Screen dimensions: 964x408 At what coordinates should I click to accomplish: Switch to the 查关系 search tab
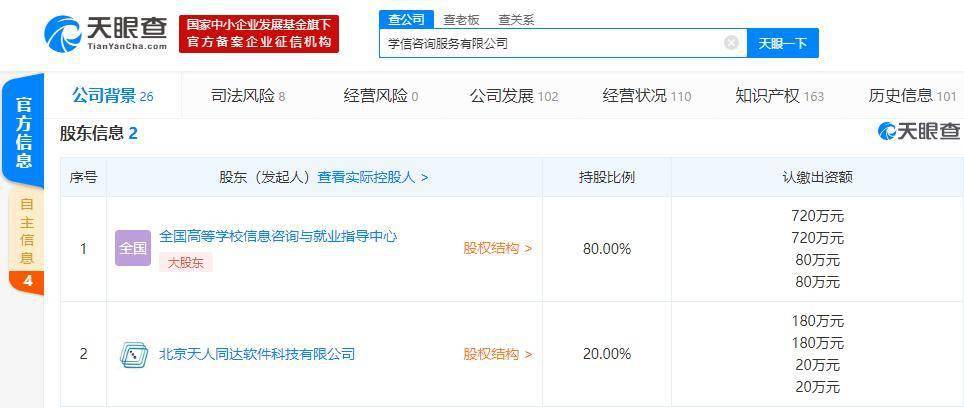pos(516,20)
